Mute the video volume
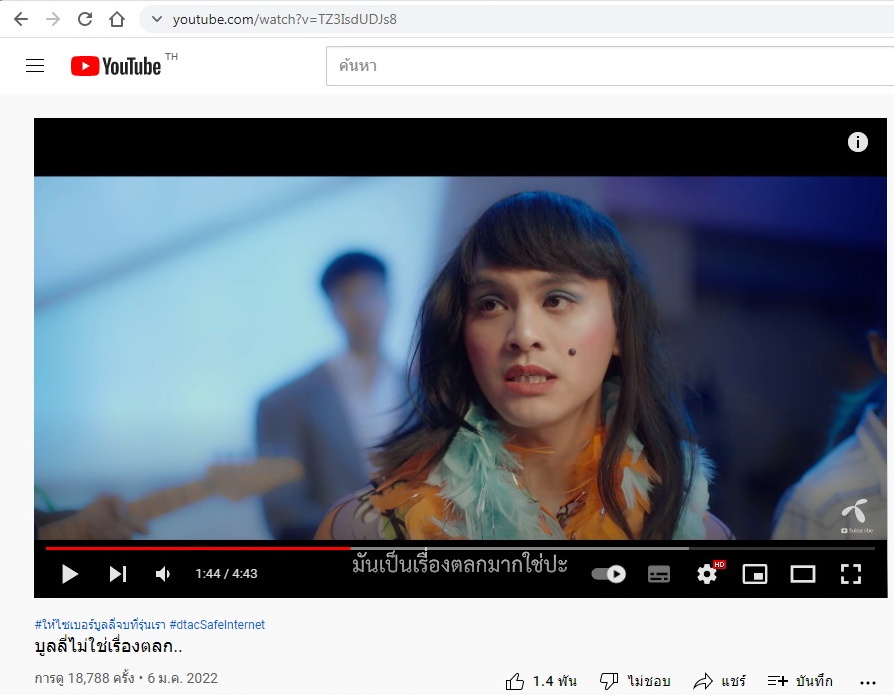 coord(163,574)
